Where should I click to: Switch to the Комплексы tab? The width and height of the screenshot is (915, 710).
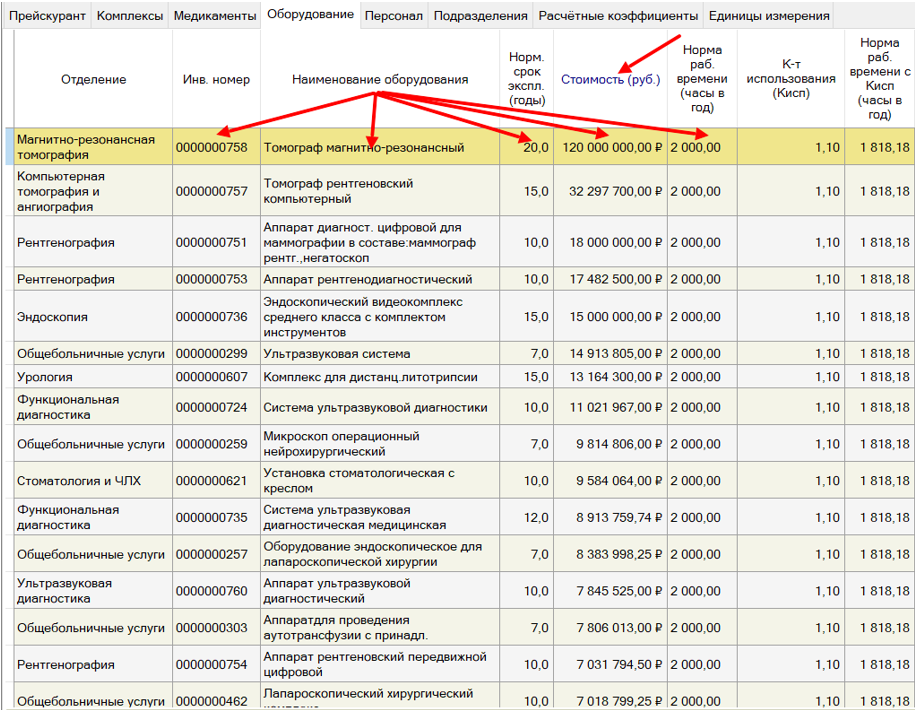pos(129,16)
